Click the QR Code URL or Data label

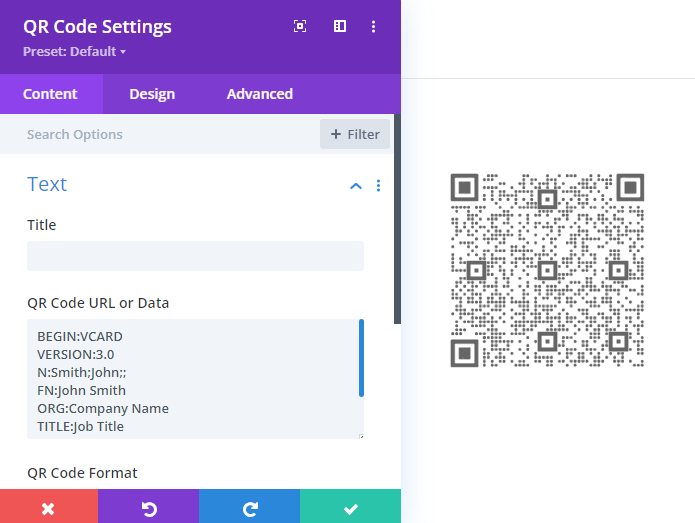tap(98, 303)
